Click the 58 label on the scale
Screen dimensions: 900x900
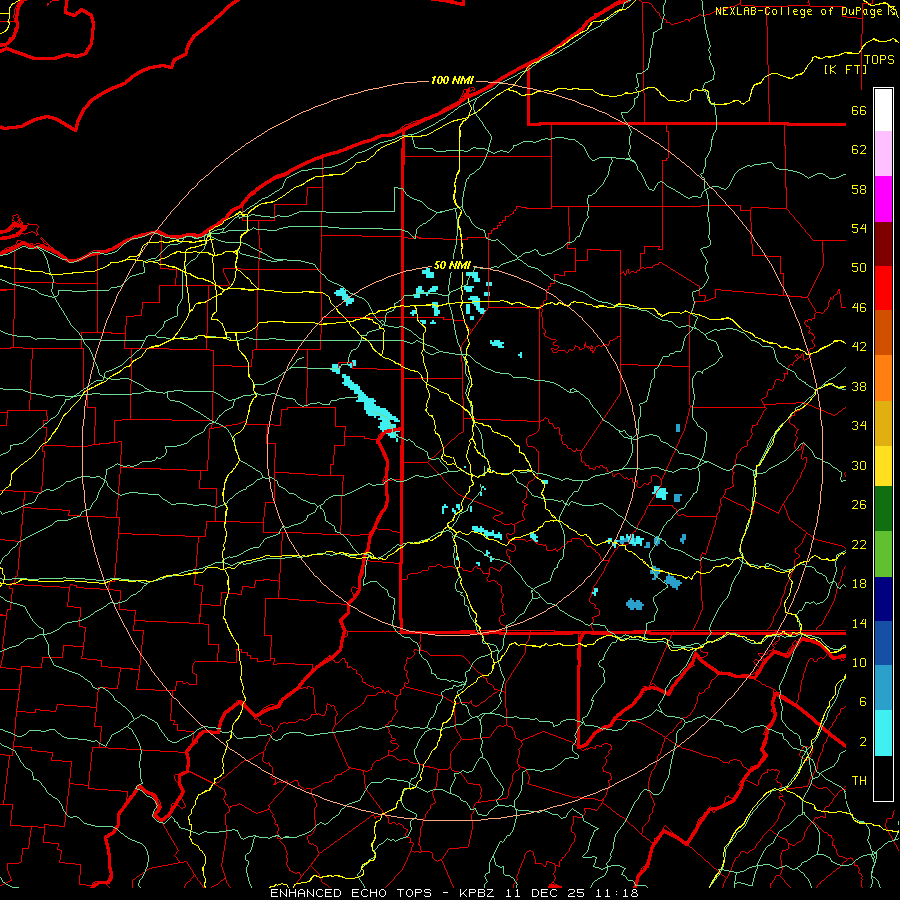[859, 189]
